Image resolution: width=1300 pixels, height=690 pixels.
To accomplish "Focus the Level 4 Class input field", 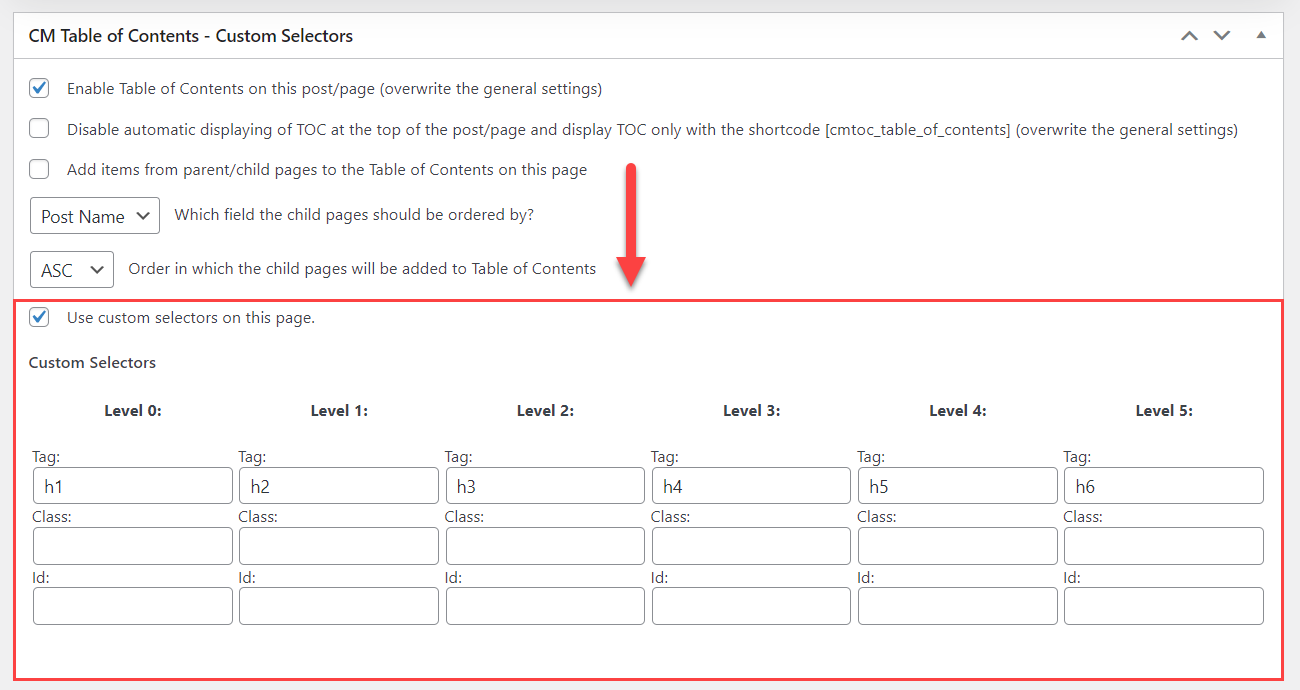I will (x=958, y=546).
